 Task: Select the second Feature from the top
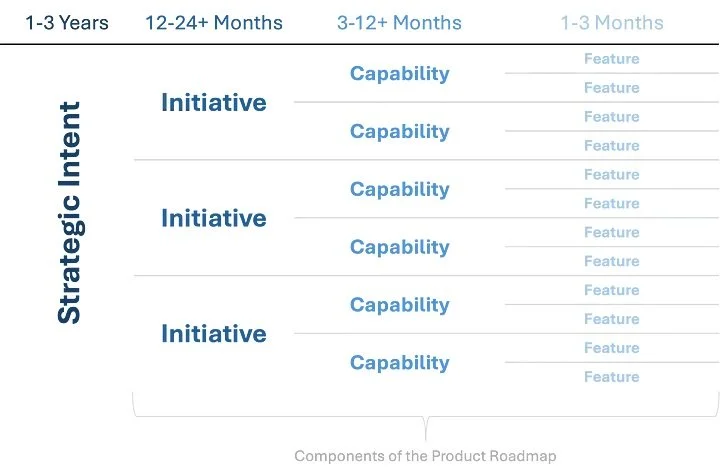click(x=611, y=88)
